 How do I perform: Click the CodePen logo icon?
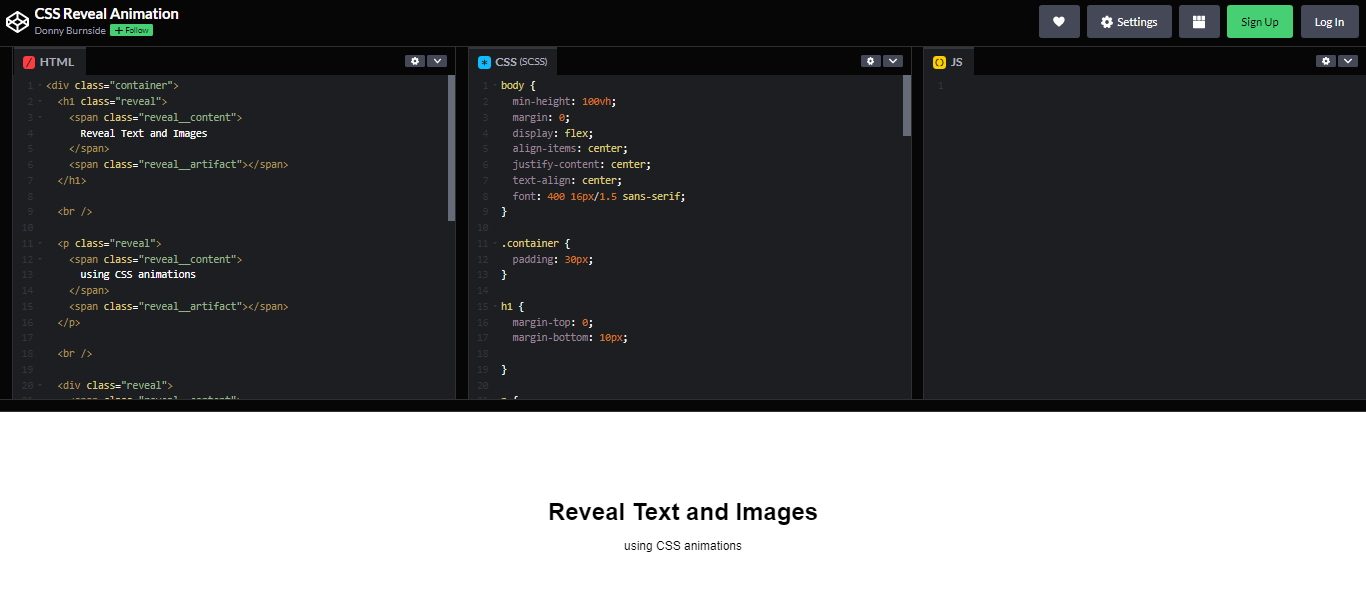pos(17,21)
